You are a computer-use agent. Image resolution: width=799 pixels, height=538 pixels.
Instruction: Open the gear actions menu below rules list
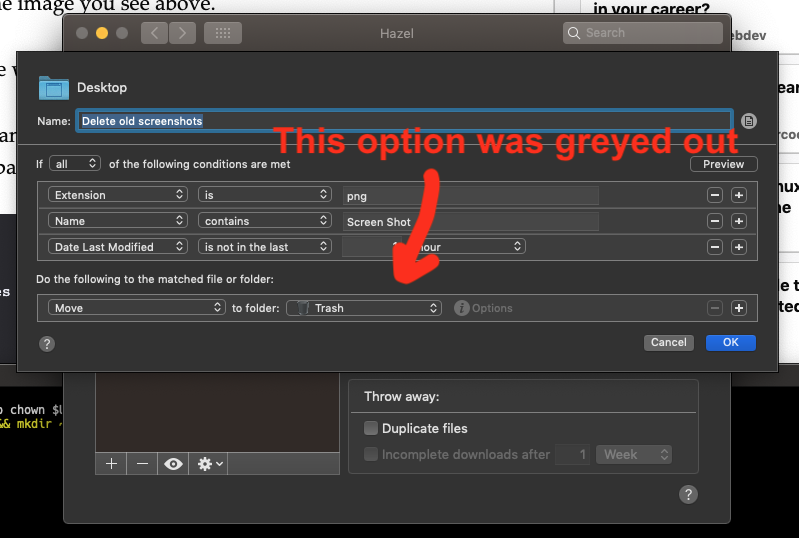(209, 464)
